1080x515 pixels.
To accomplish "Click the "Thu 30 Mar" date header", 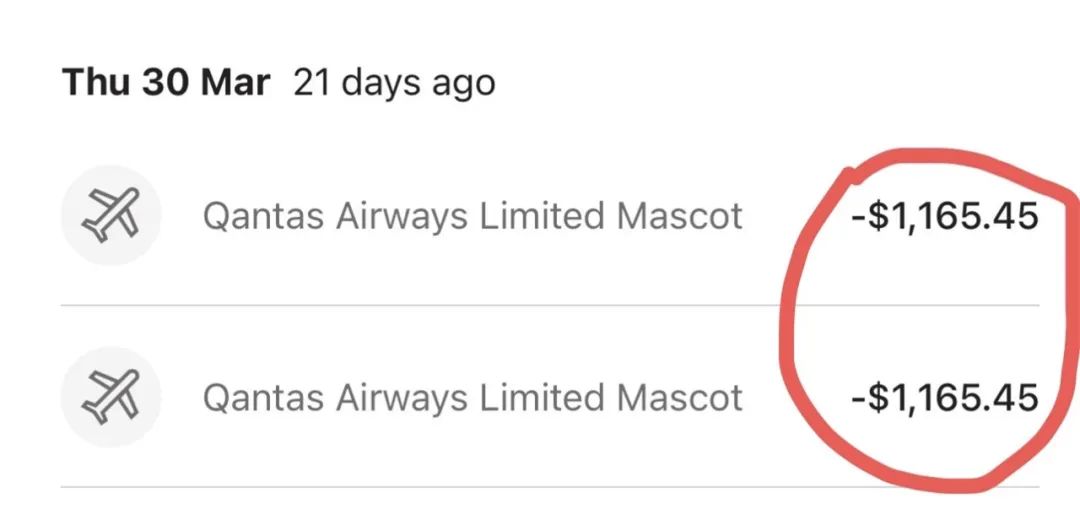I will click(x=166, y=82).
